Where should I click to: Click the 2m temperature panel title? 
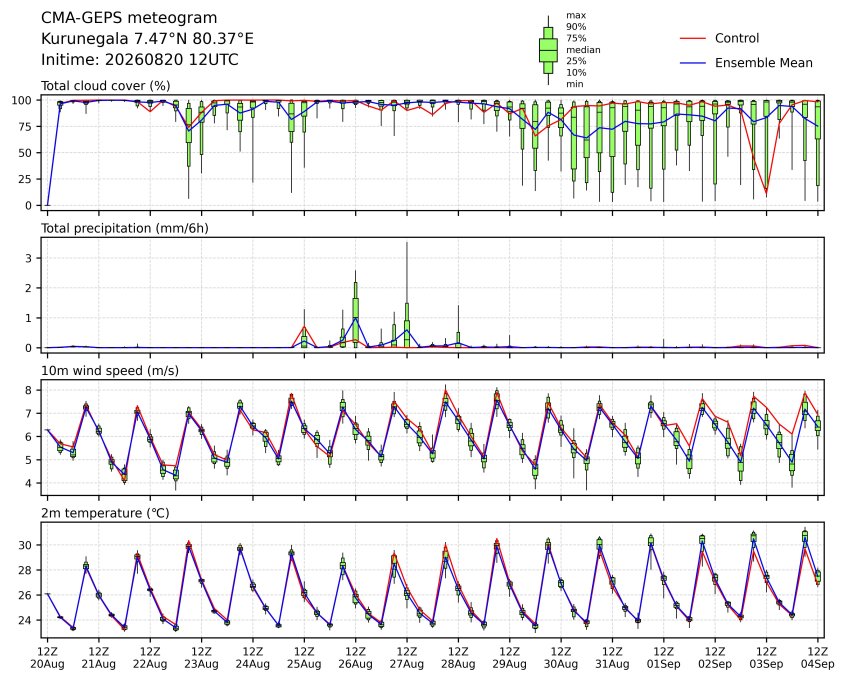pyautogui.click(x=105, y=513)
